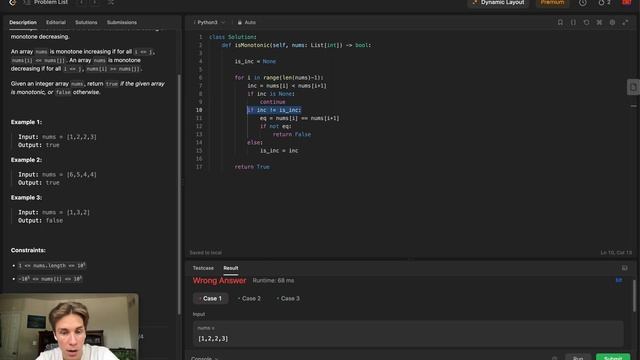Click the bookmark icon in editor toolbar
Image resolution: width=640 pixels, height=360 pixels.
pos(560,22)
